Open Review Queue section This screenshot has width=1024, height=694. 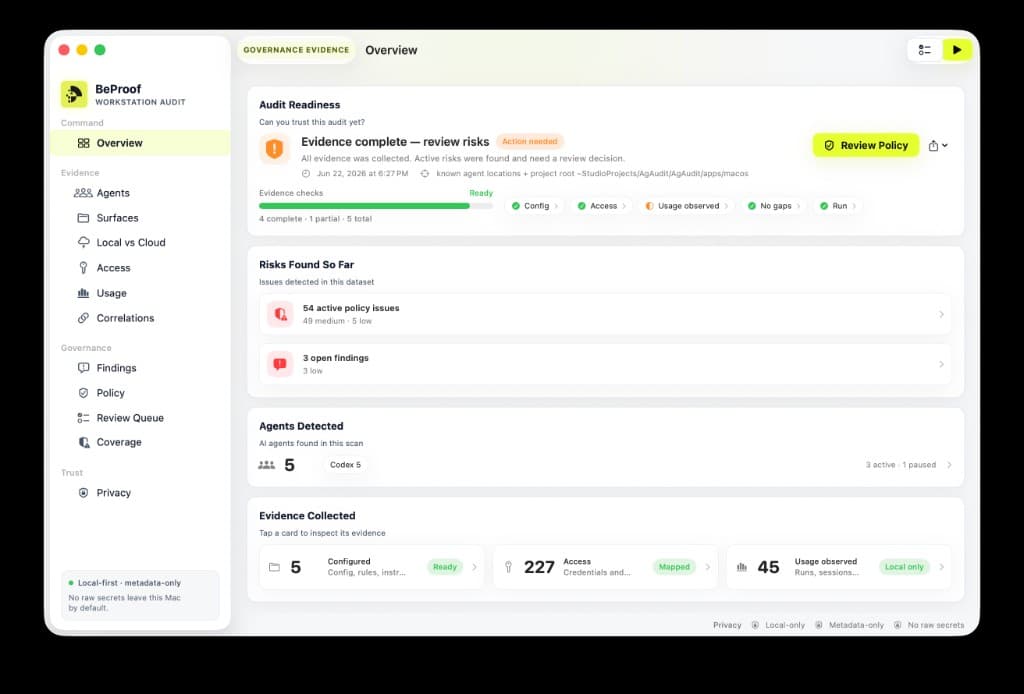[x=140, y=418]
